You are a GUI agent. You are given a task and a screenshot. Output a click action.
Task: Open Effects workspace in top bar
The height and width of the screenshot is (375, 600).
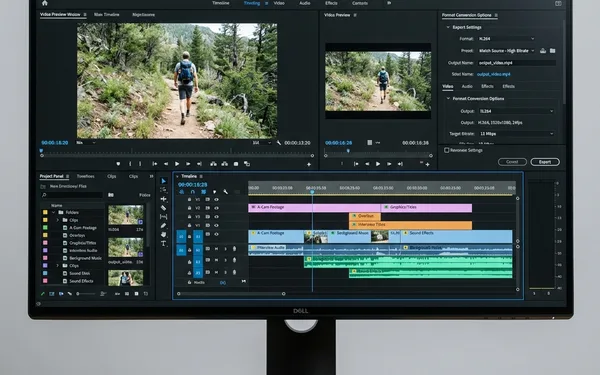coord(331,3)
